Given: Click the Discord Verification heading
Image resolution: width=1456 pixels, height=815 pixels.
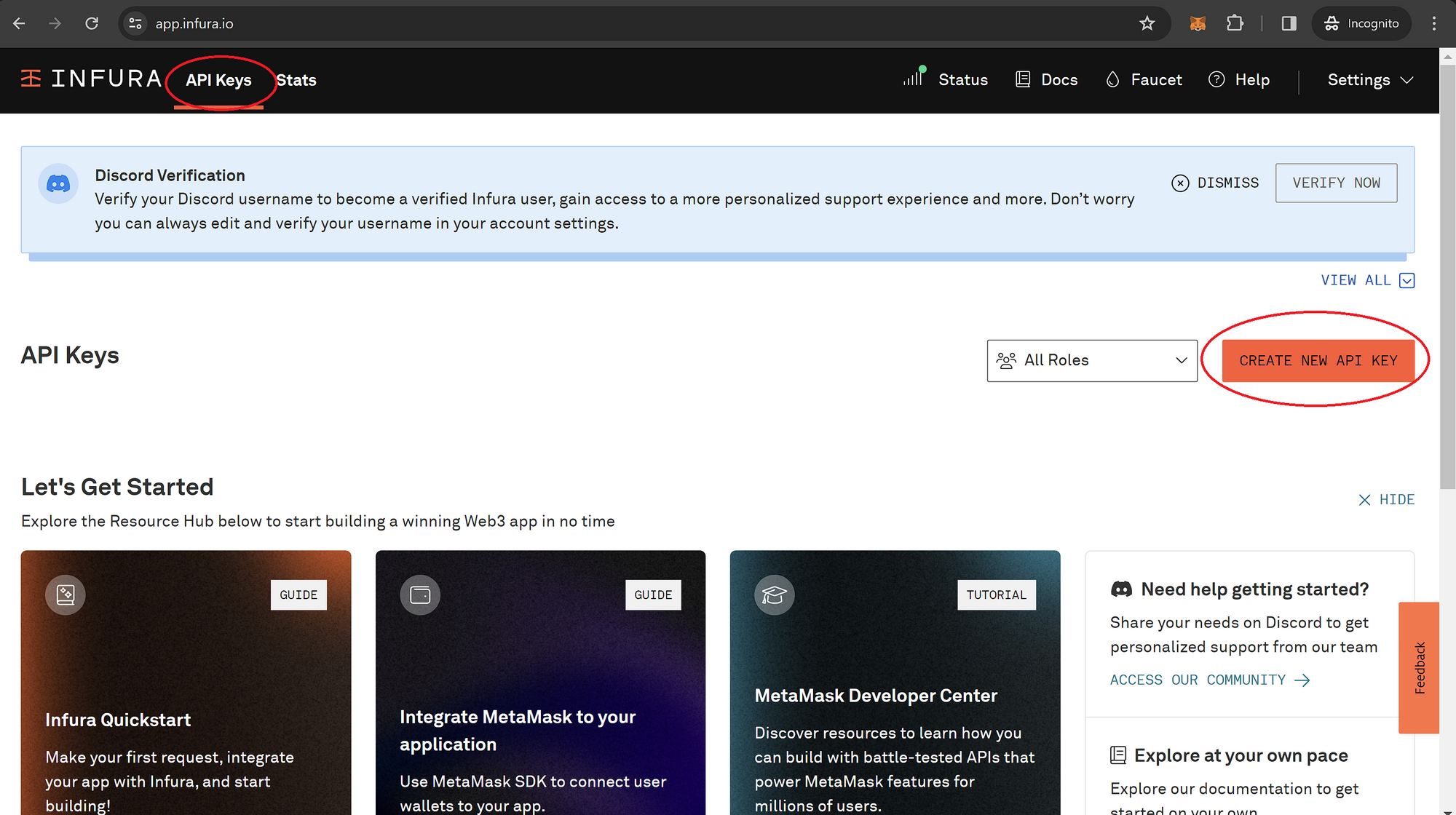Looking at the screenshot, I should (170, 175).
